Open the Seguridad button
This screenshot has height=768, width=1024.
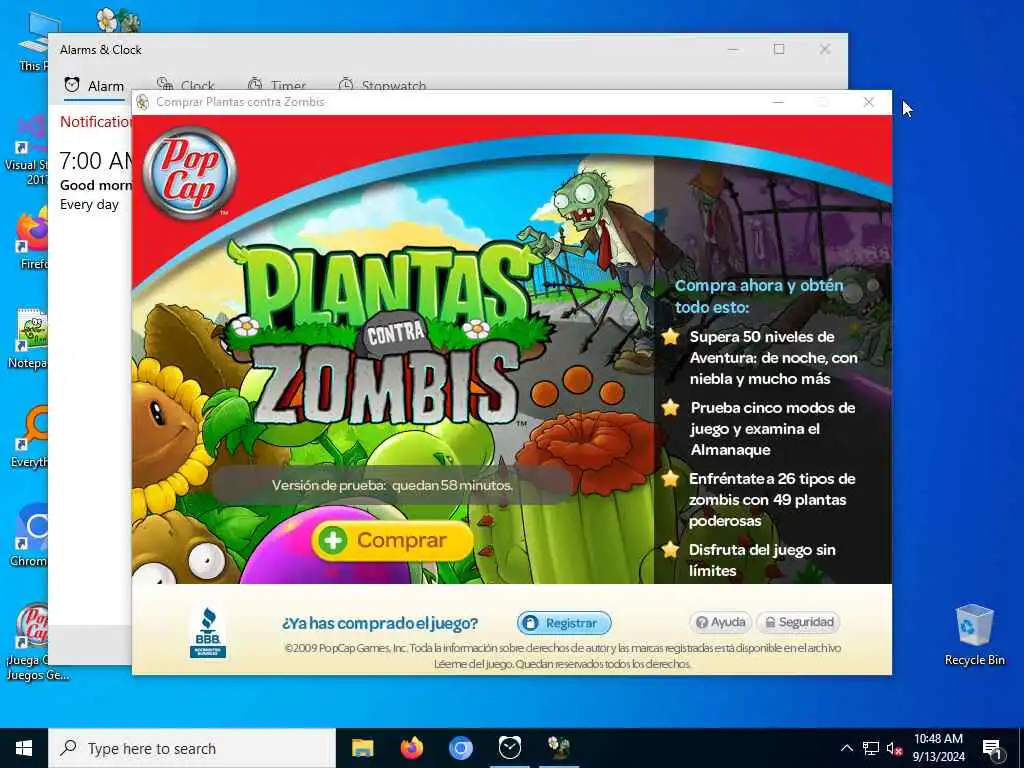pos(798,622)
